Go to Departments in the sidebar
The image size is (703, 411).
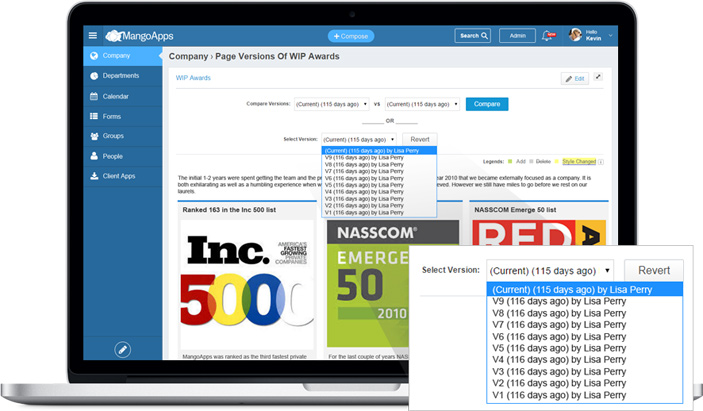123,76
